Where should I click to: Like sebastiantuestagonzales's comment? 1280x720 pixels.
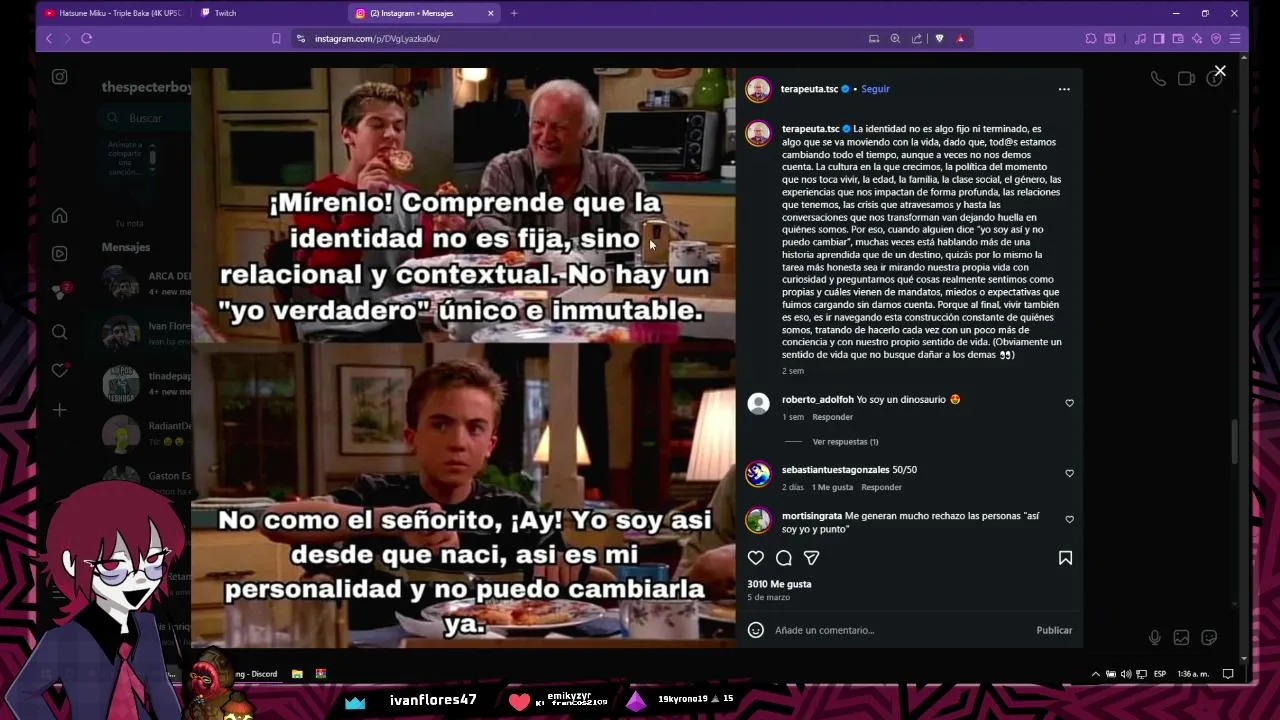coord(1069,473)
